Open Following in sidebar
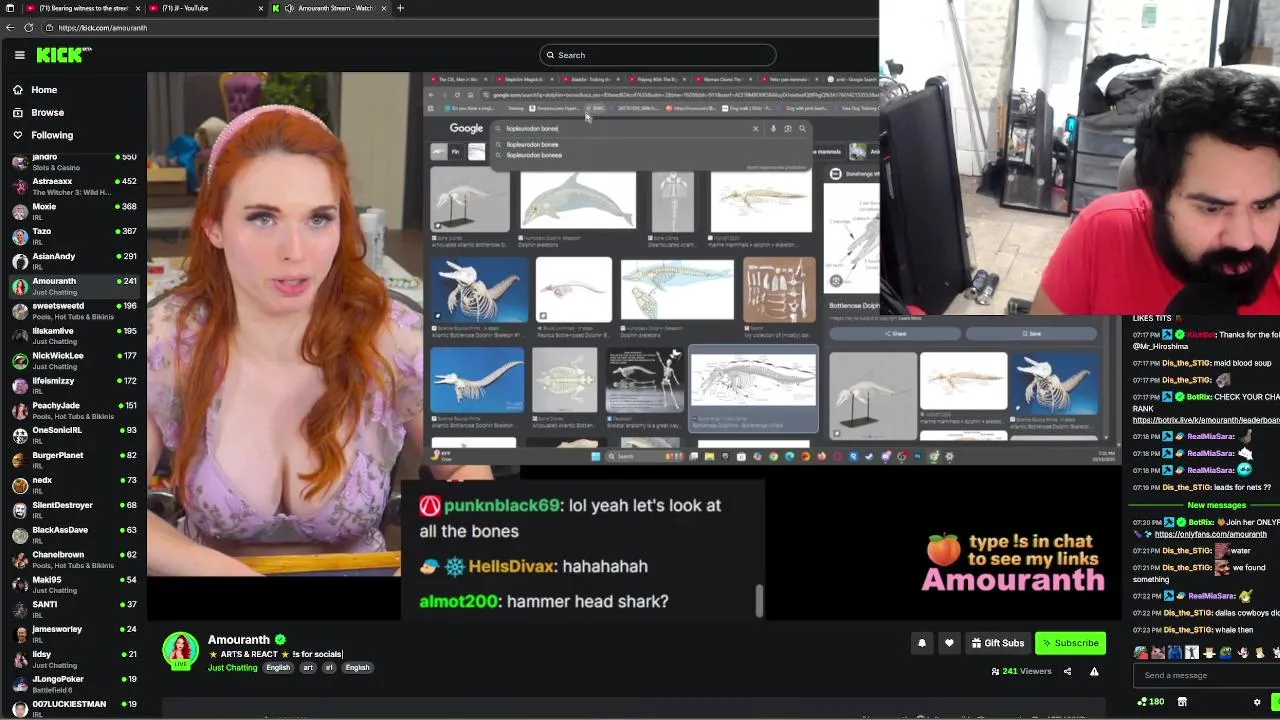This screenshot has height=720, width=1280. pyautogui.click(x=52, y=135)
